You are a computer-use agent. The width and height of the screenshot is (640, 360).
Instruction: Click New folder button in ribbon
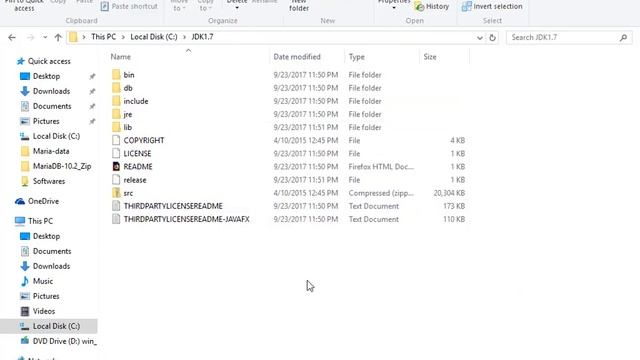tap(299, 6)
